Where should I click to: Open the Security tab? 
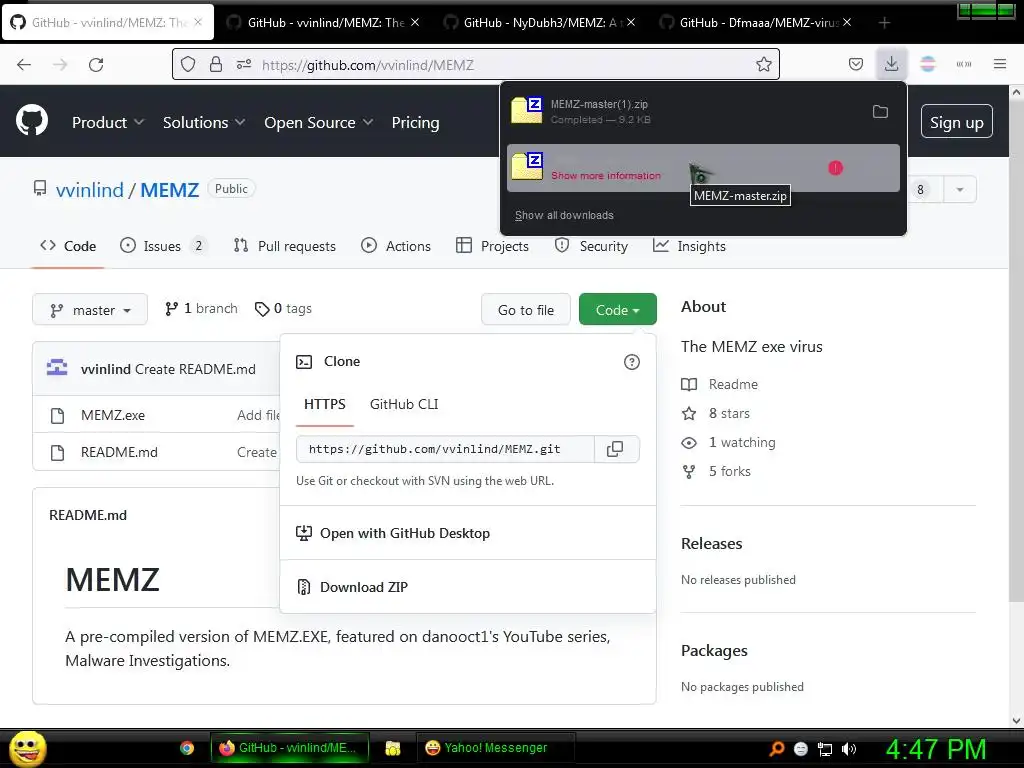591,246
